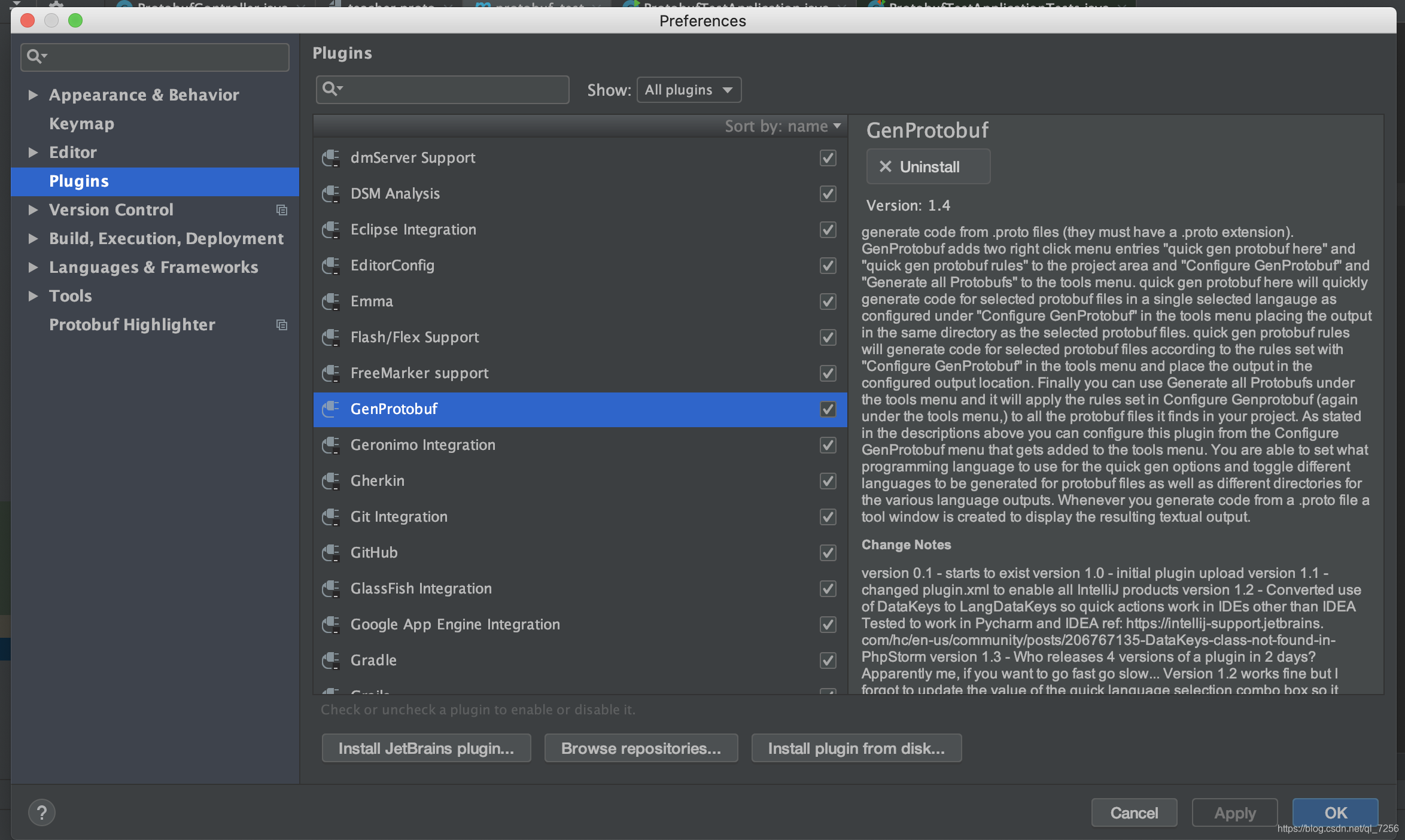Viewport: 1405px width, 840px height.
Task: Select the Geronimo Integration plugin row
Action: [x=580, y=445]
